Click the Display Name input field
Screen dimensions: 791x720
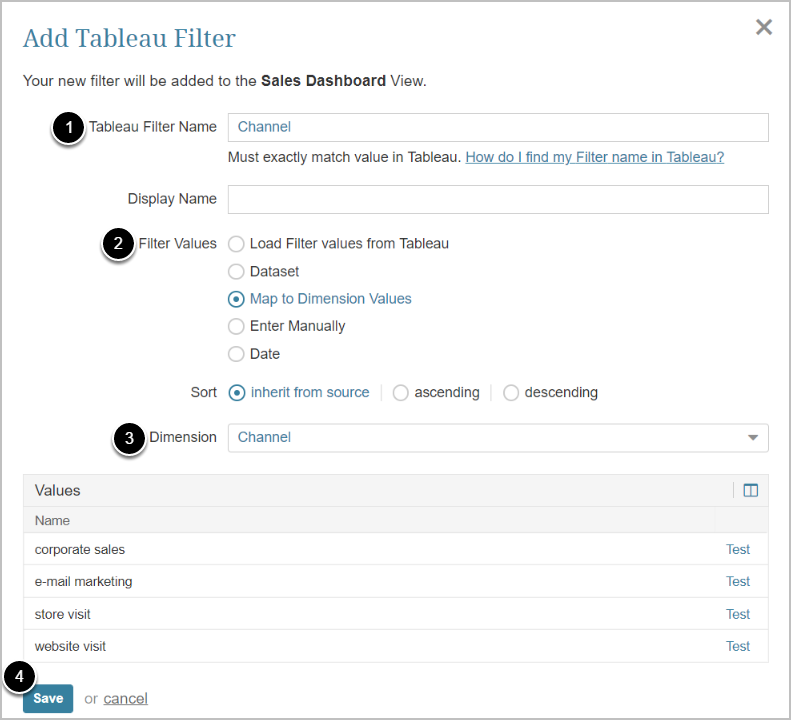498,199
